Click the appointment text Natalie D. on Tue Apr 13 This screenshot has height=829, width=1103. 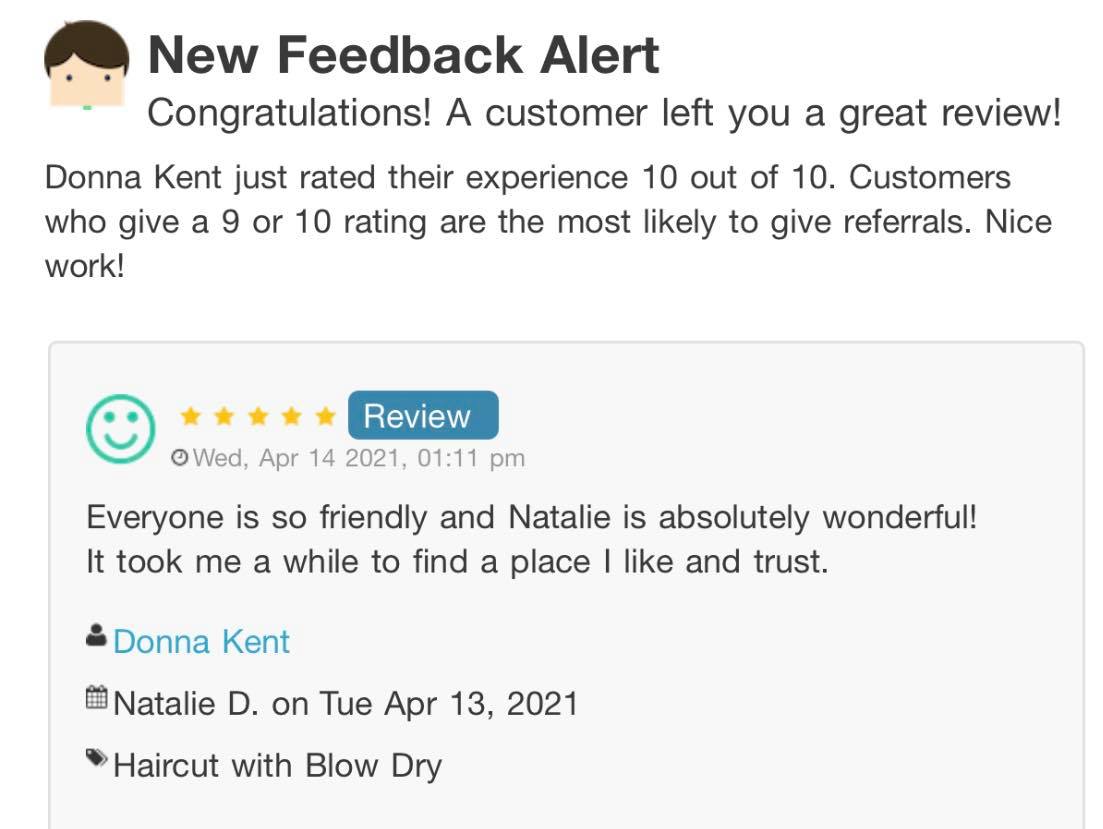(x=346, y=703)
